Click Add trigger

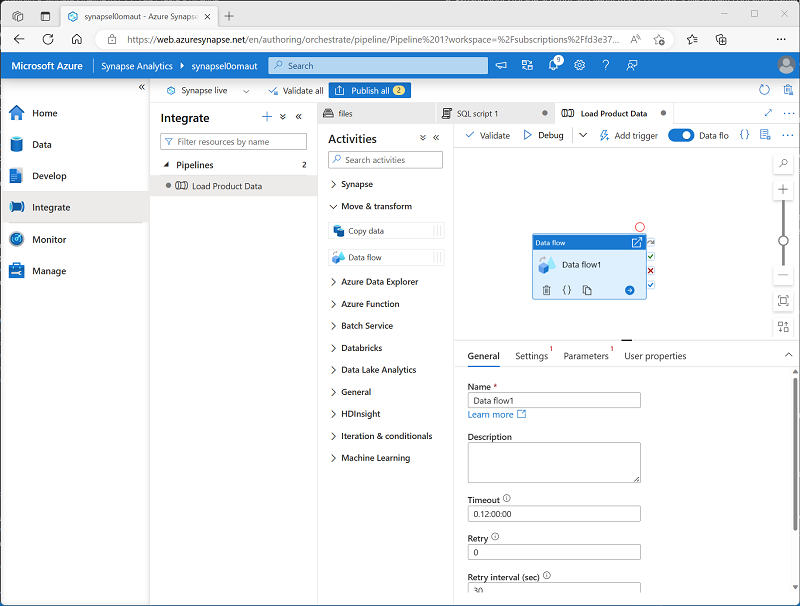[x=629, y=135]
